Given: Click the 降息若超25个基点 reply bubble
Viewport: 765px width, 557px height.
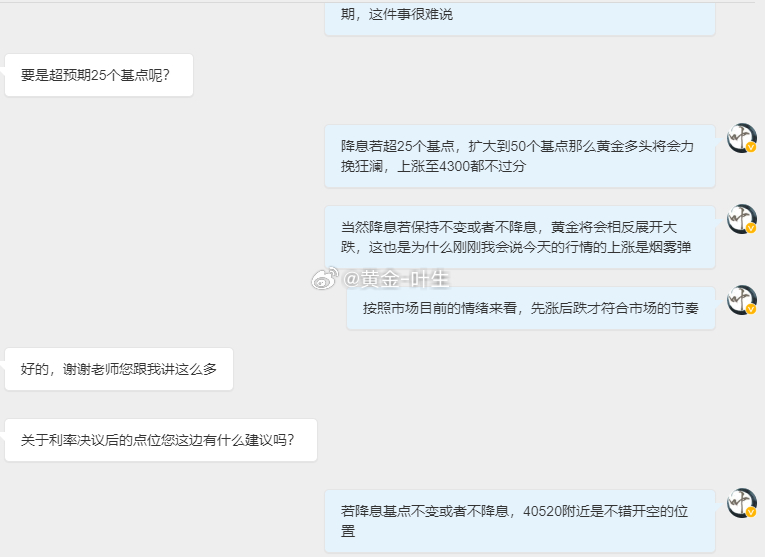Looking at the screenshot, I should pyautogui.click(x=520, y=156).
